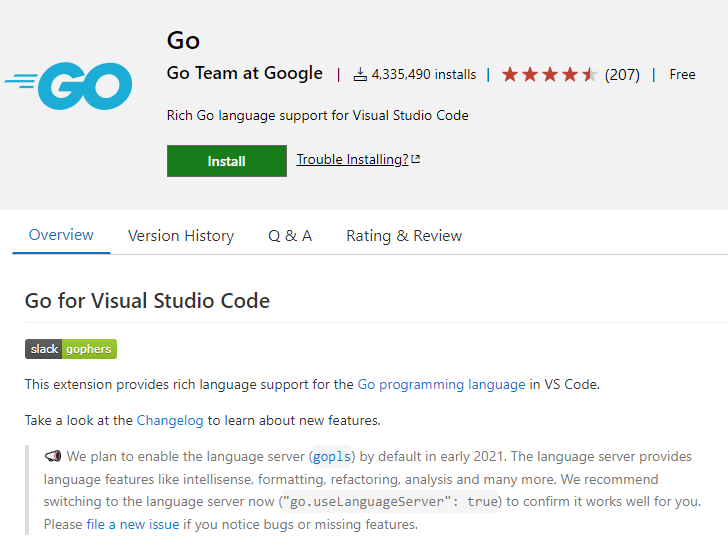Select the Rating & Review tab

(x=404, y=236)
